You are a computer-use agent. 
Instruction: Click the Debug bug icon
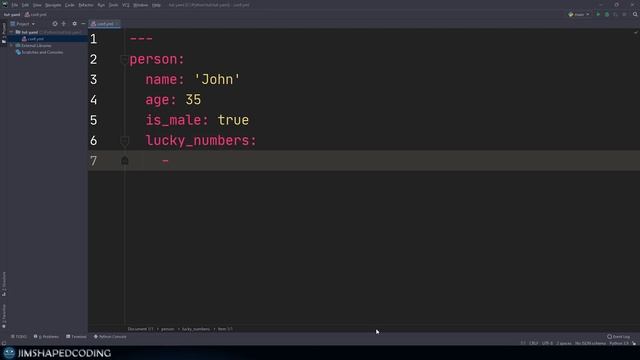coord(607,14)
